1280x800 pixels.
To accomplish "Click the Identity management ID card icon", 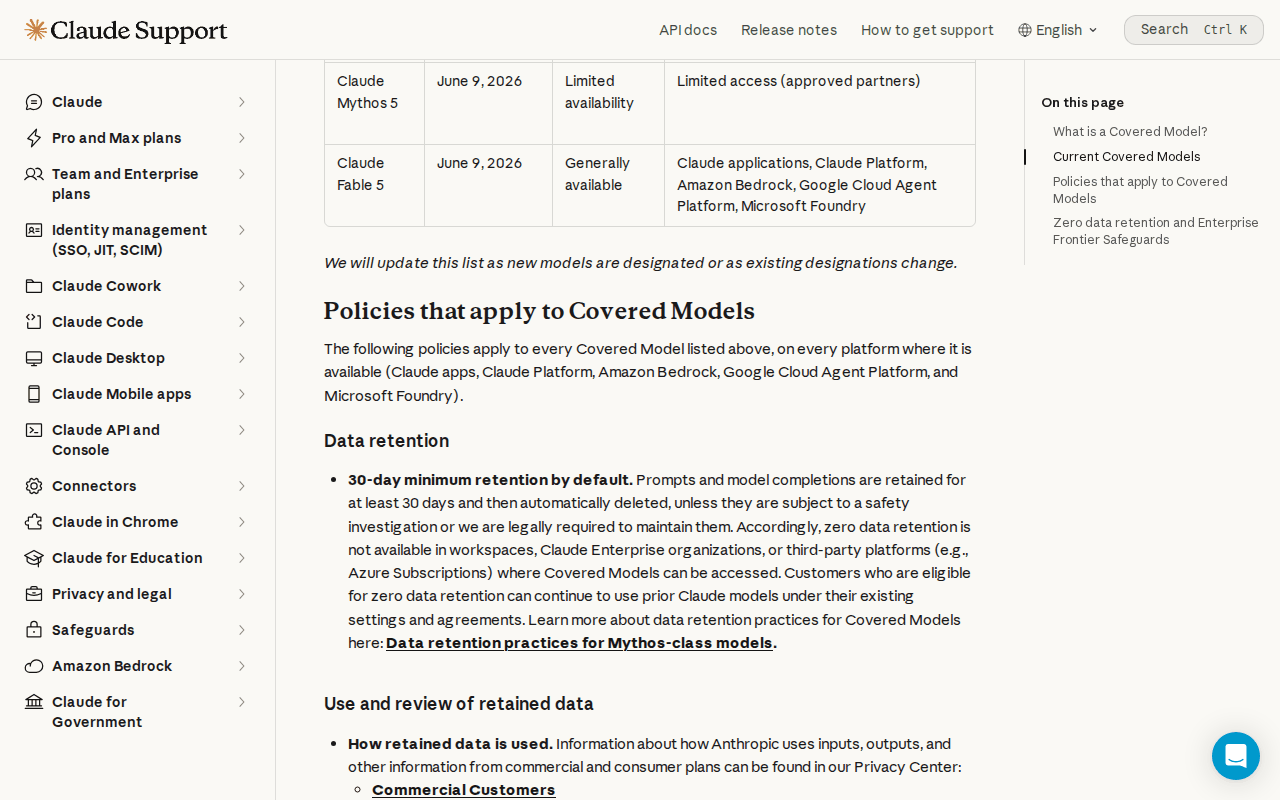I will click(34, 230).
